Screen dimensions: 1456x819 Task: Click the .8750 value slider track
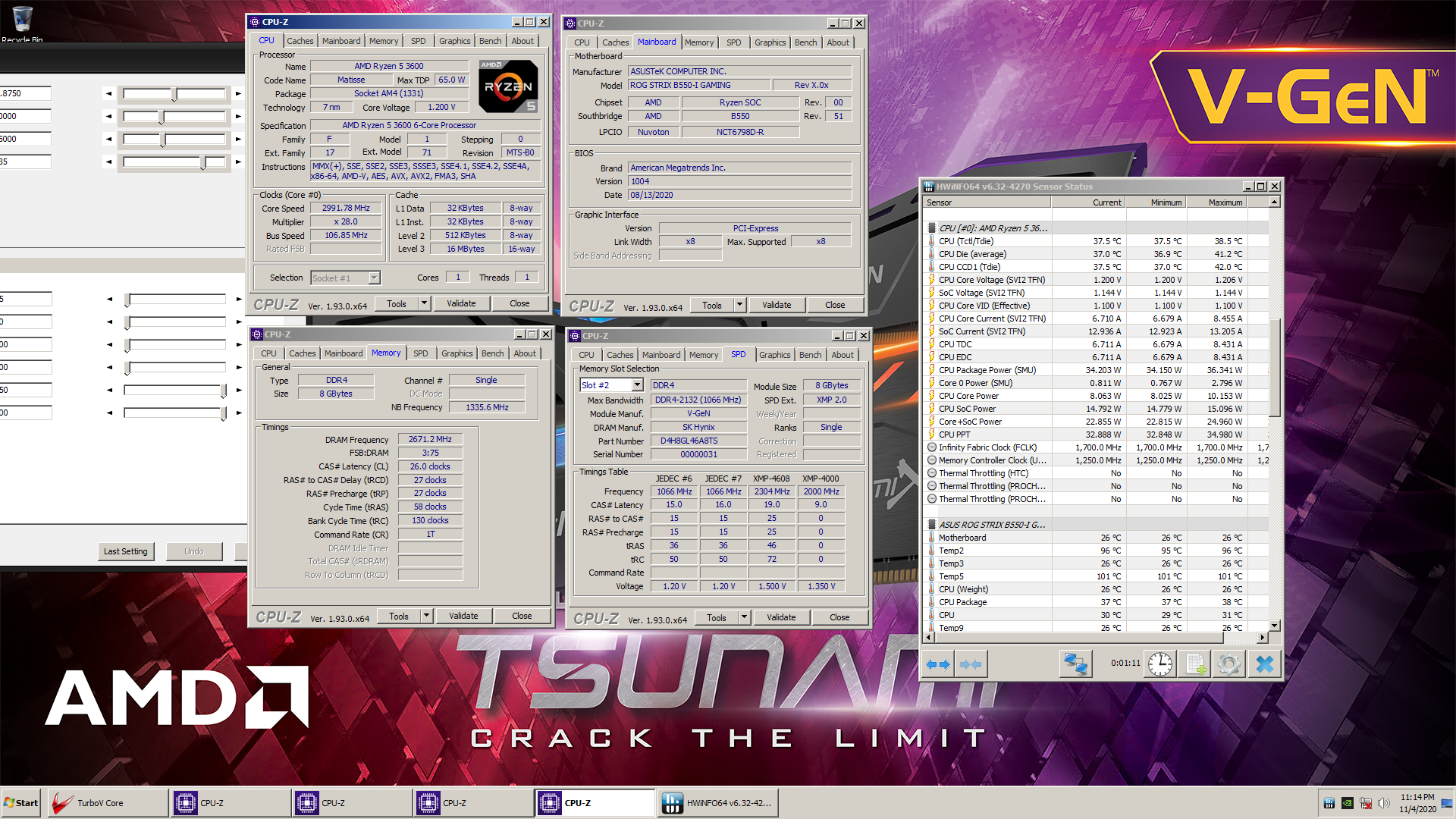coord(174,94)
